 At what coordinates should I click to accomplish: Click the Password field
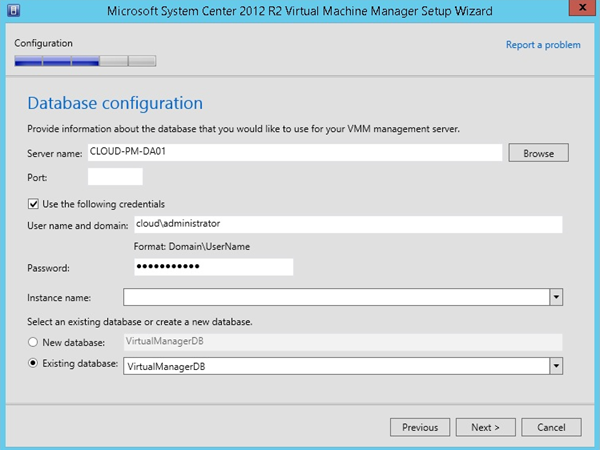tap(214, 267)
